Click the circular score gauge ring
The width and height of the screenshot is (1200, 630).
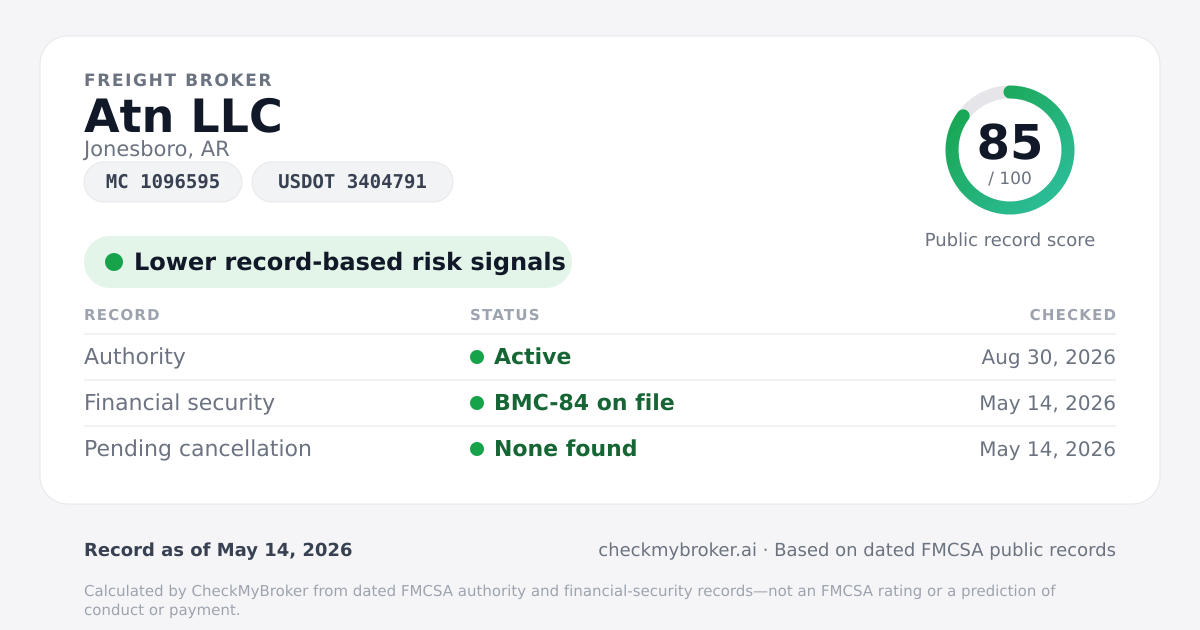click(x=1010, y=150)
